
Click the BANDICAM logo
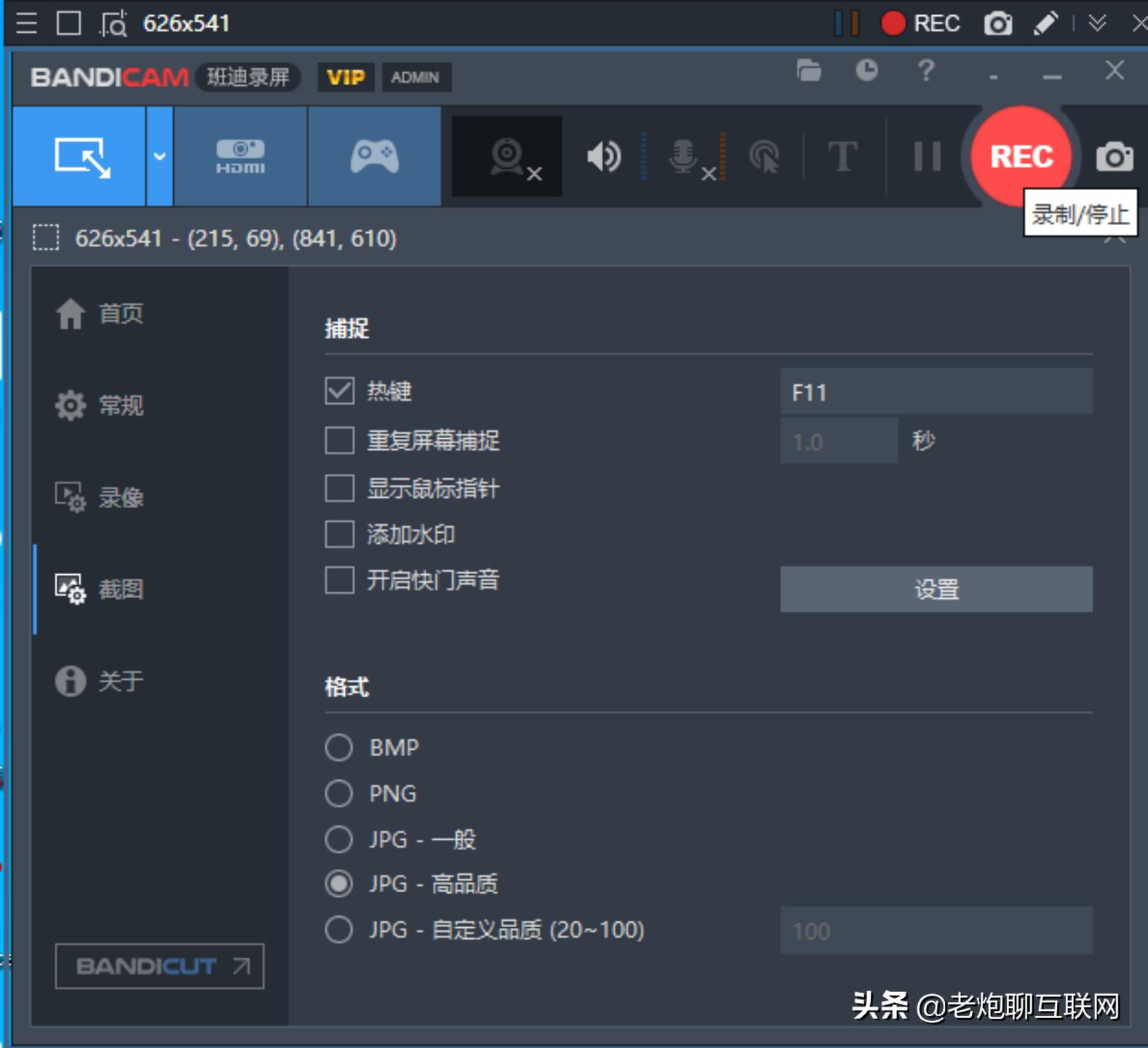tap(110, 77)
